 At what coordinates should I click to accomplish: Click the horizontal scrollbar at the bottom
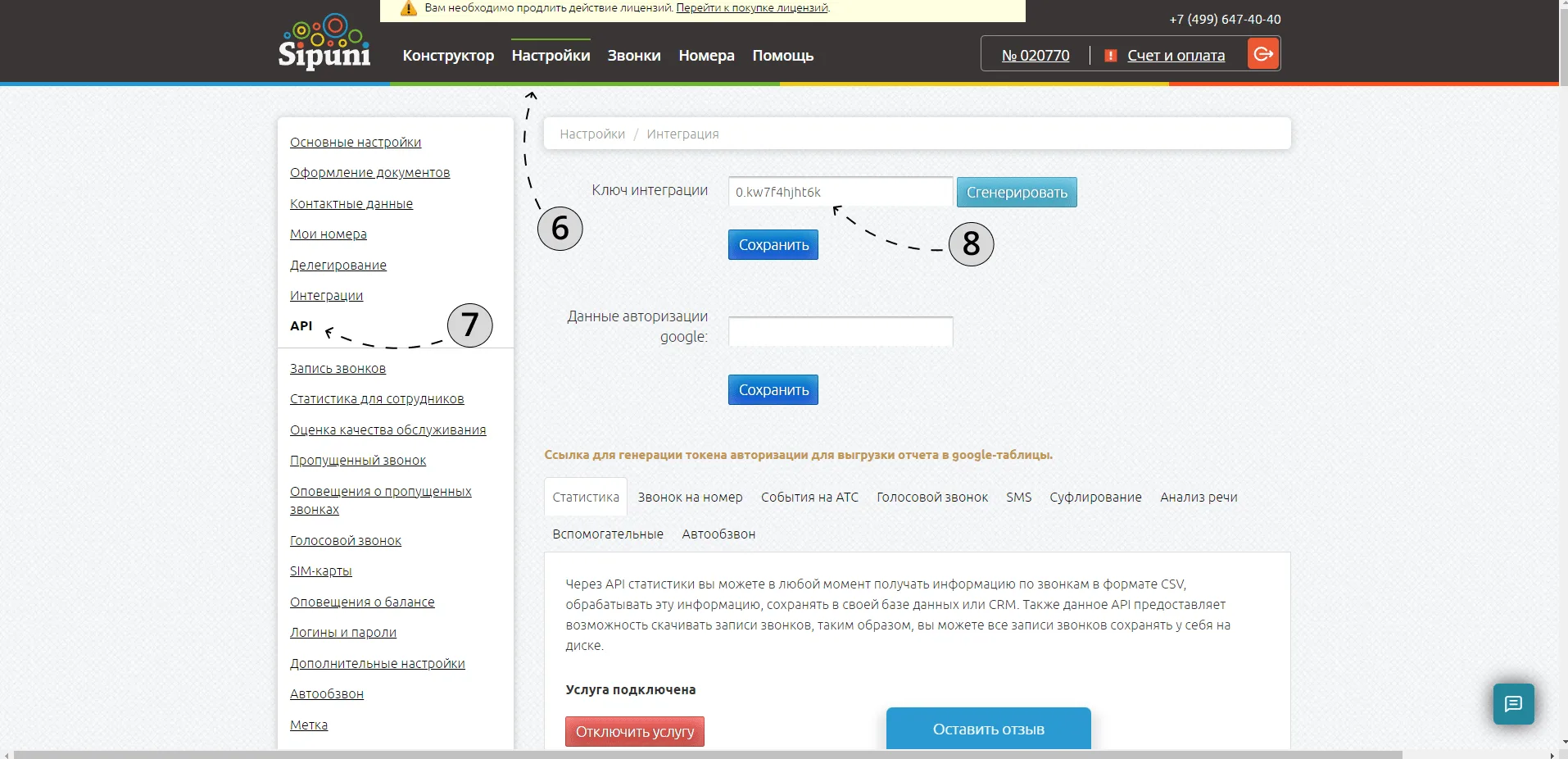[709, 754]
